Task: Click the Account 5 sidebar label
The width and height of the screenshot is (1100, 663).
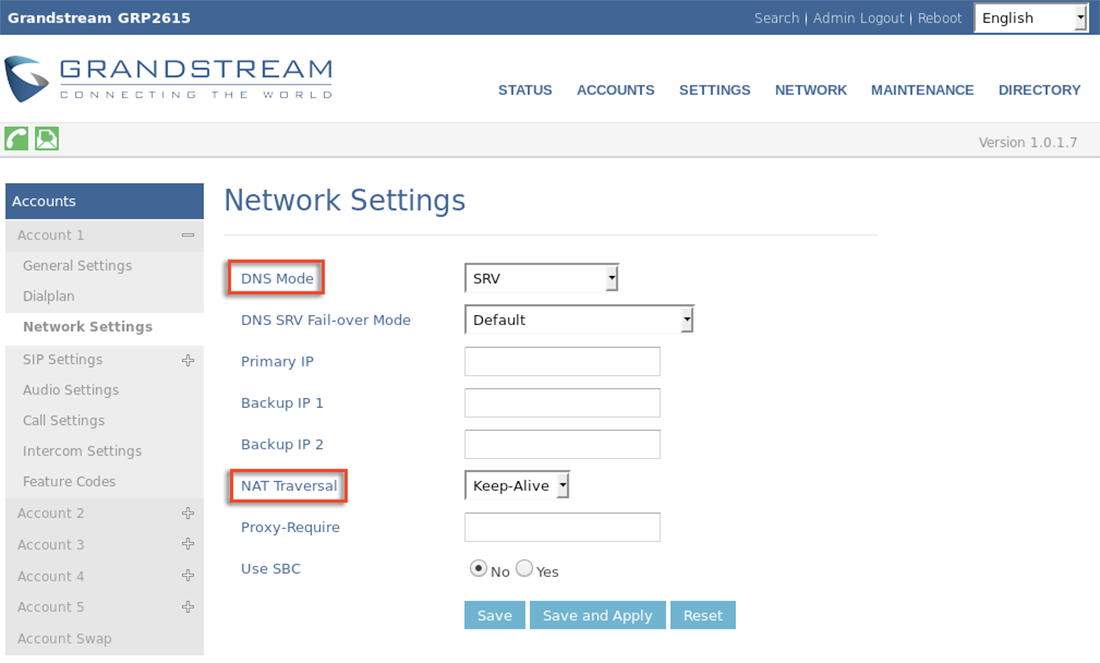Action: 51,607
